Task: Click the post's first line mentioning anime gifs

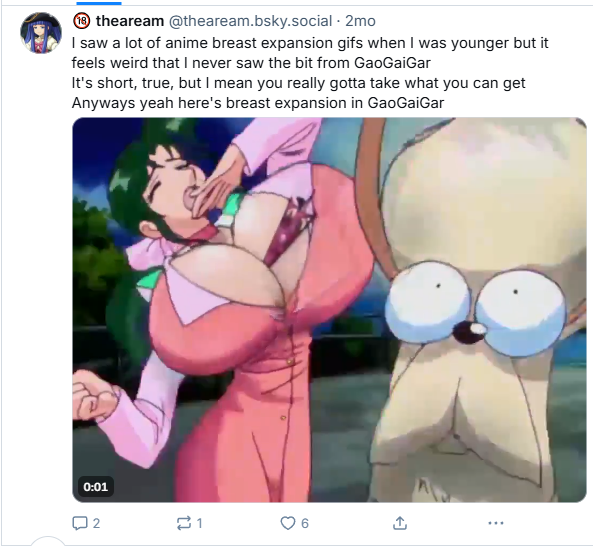Action: tap(310, 43)
